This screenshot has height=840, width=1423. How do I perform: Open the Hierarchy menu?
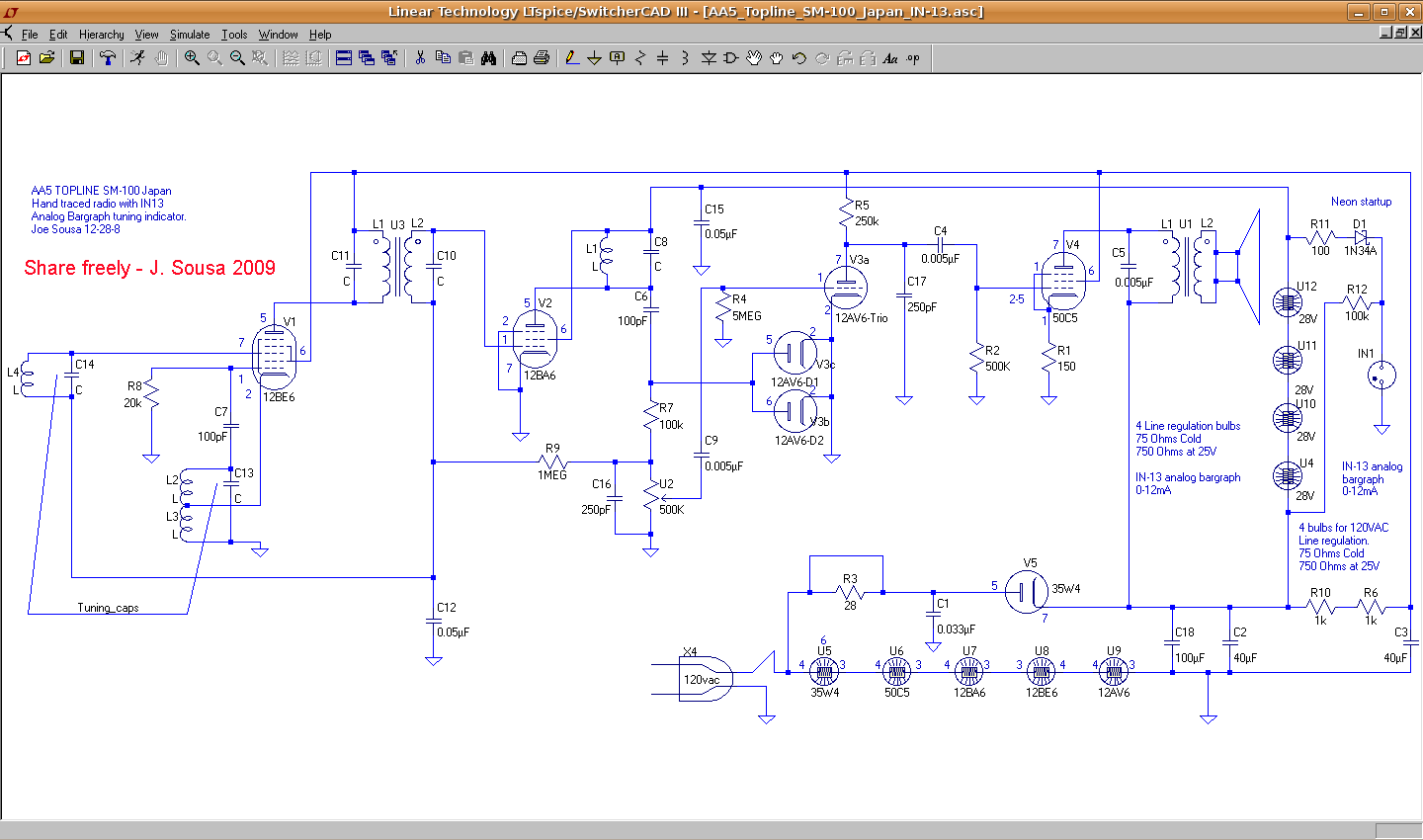point(102,35)
